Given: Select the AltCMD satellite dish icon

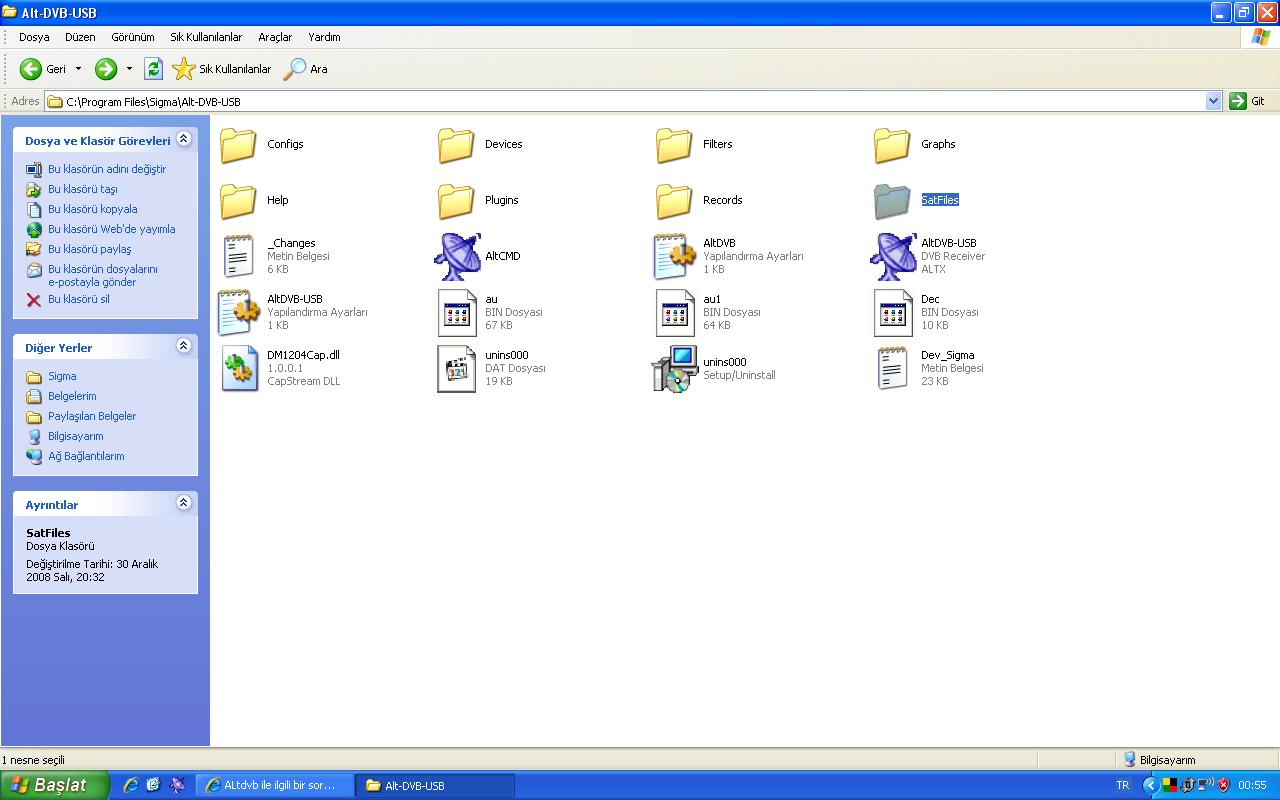Looking at the screenshot, I should pyautogui.click(x=457, y=257).
